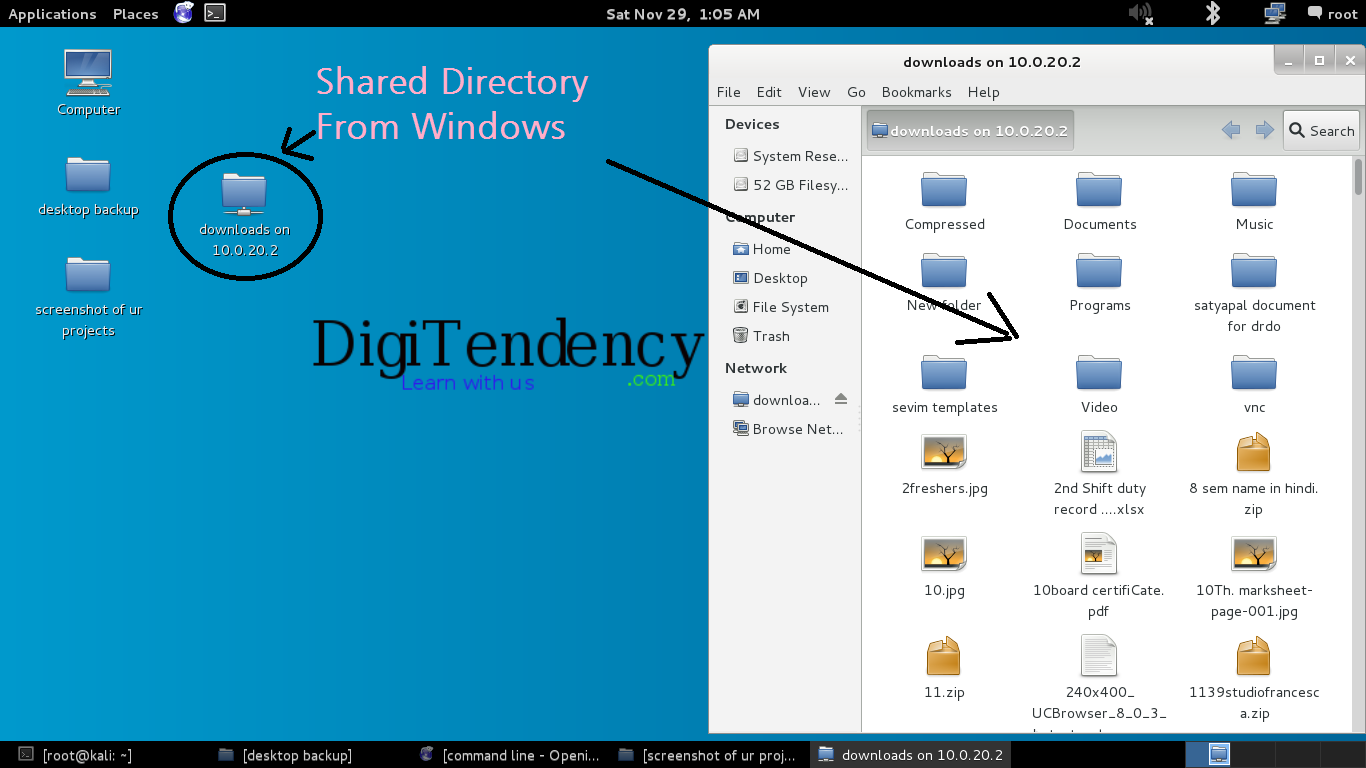Open the Bookmarks menu

click(x=915, y=92)
